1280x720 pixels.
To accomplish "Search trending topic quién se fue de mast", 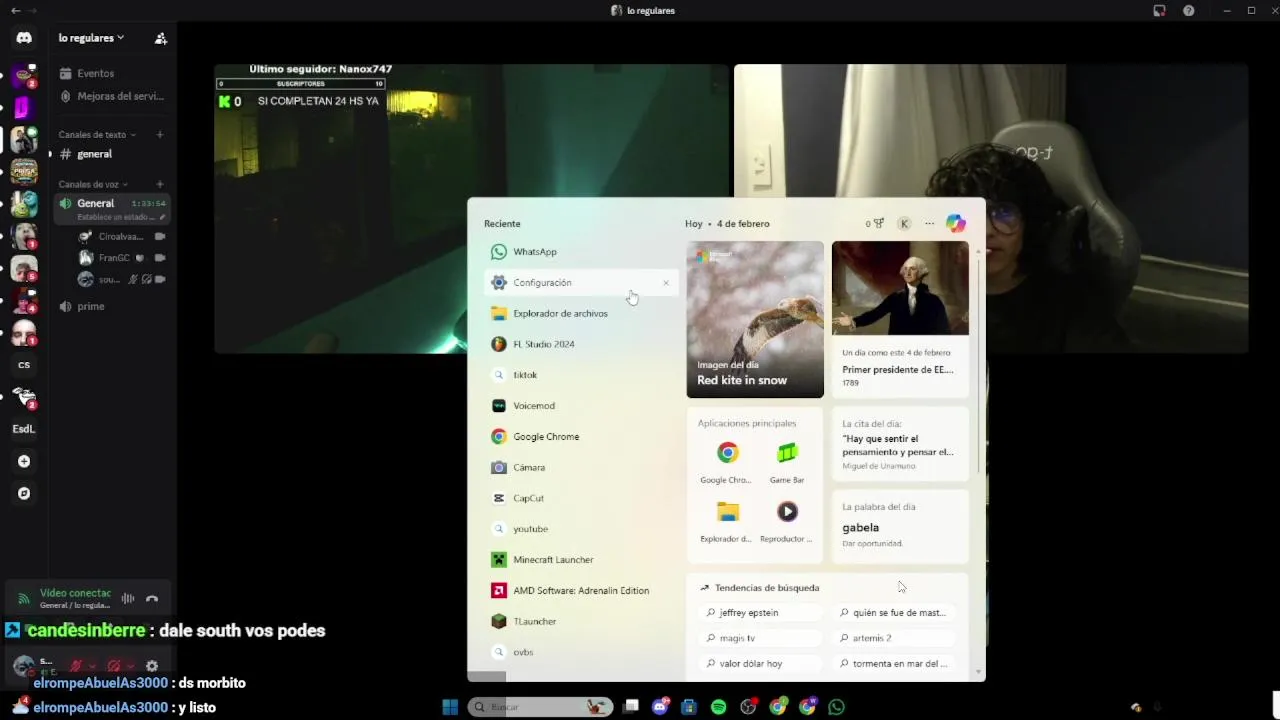I will 895,613.
